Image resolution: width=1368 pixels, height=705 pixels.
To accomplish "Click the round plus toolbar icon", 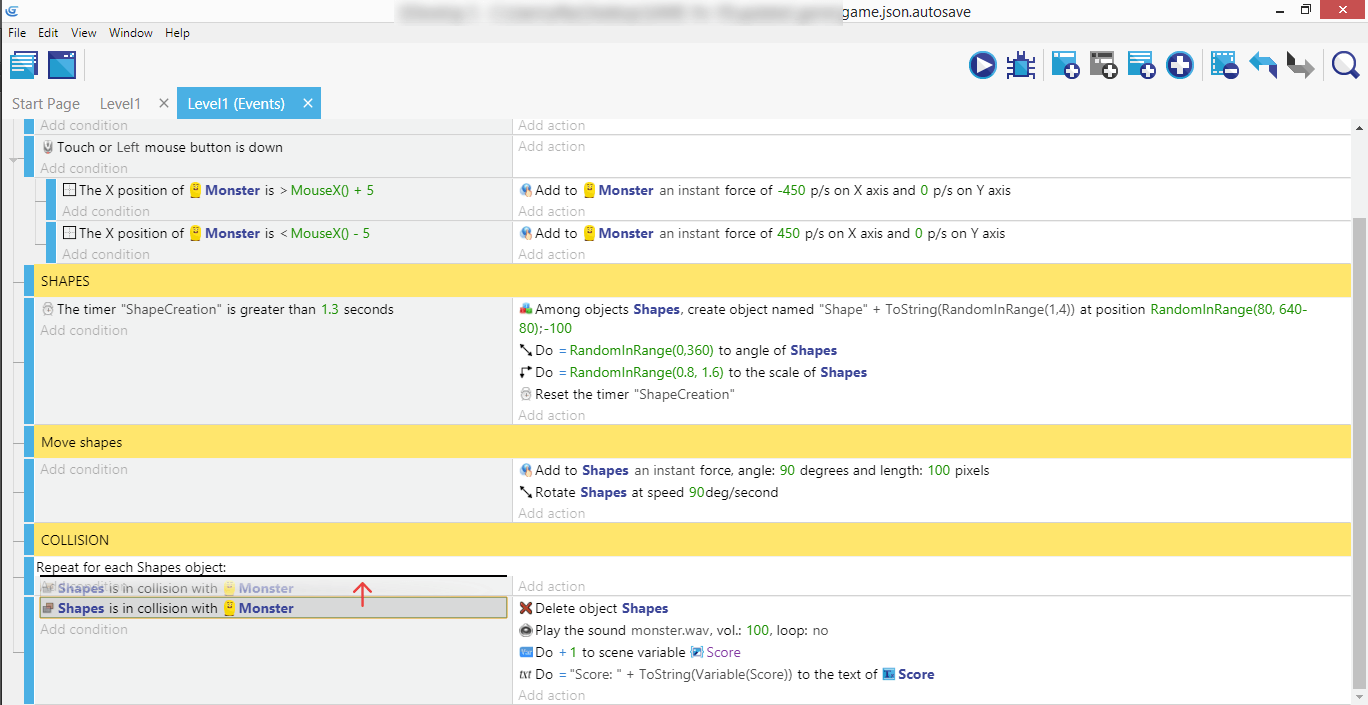I will [1180, 66].
